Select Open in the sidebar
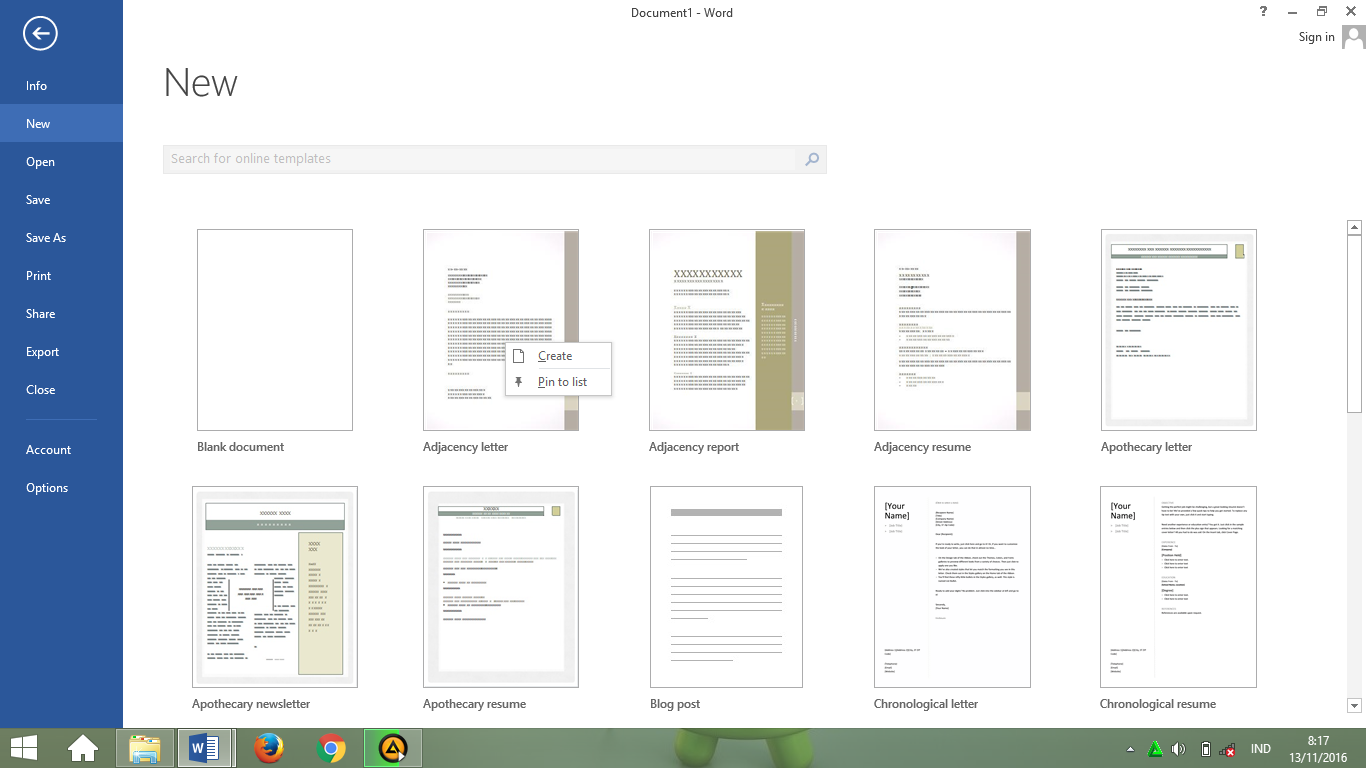Image resolution: width=1366 pixels, height=768 pixels. pos(40,161)
